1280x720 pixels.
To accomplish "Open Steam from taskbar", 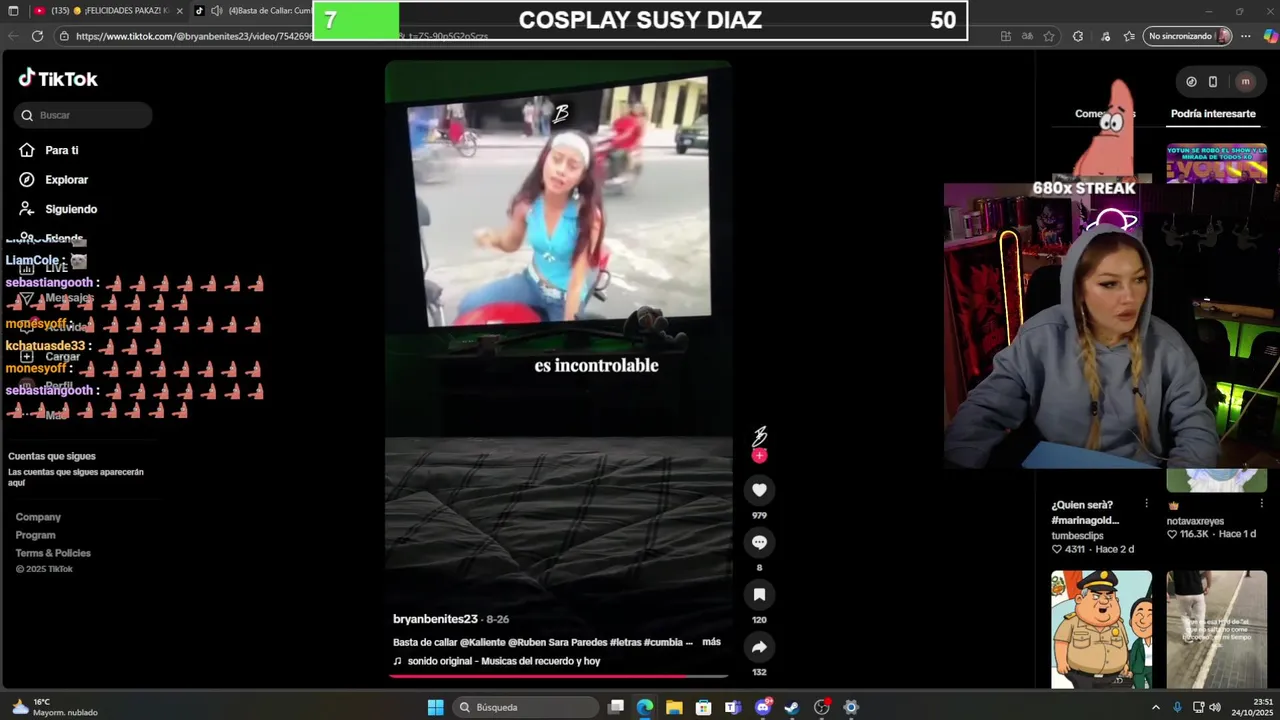I will pos(792,707).
